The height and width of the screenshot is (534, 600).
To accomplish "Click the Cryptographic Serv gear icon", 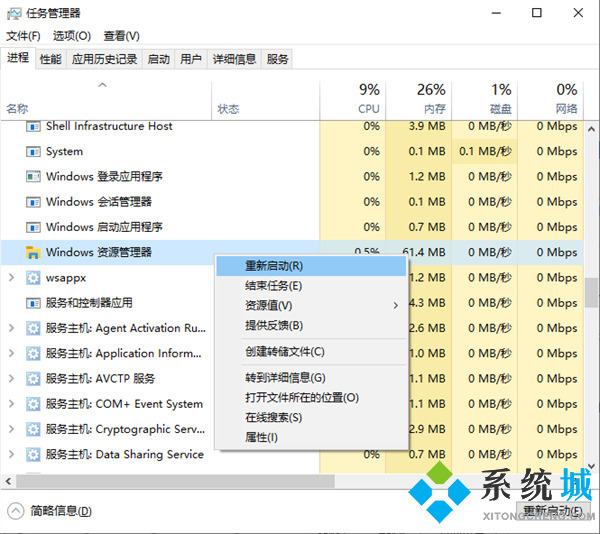I will click(33, 429).
